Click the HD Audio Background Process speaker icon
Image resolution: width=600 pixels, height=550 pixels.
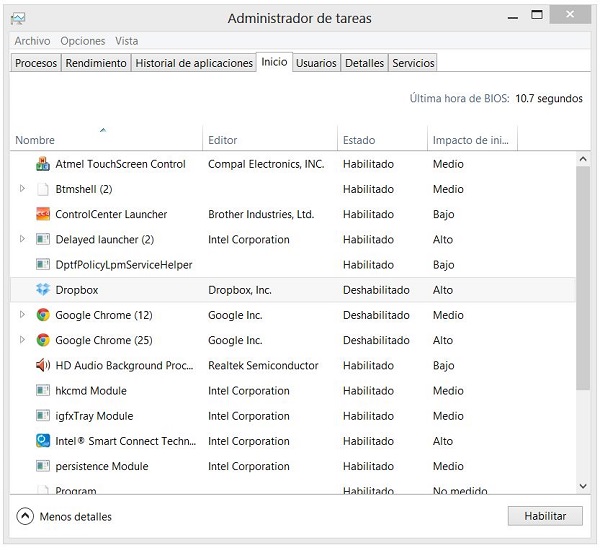pyautogui.click(x=43, y=365)
